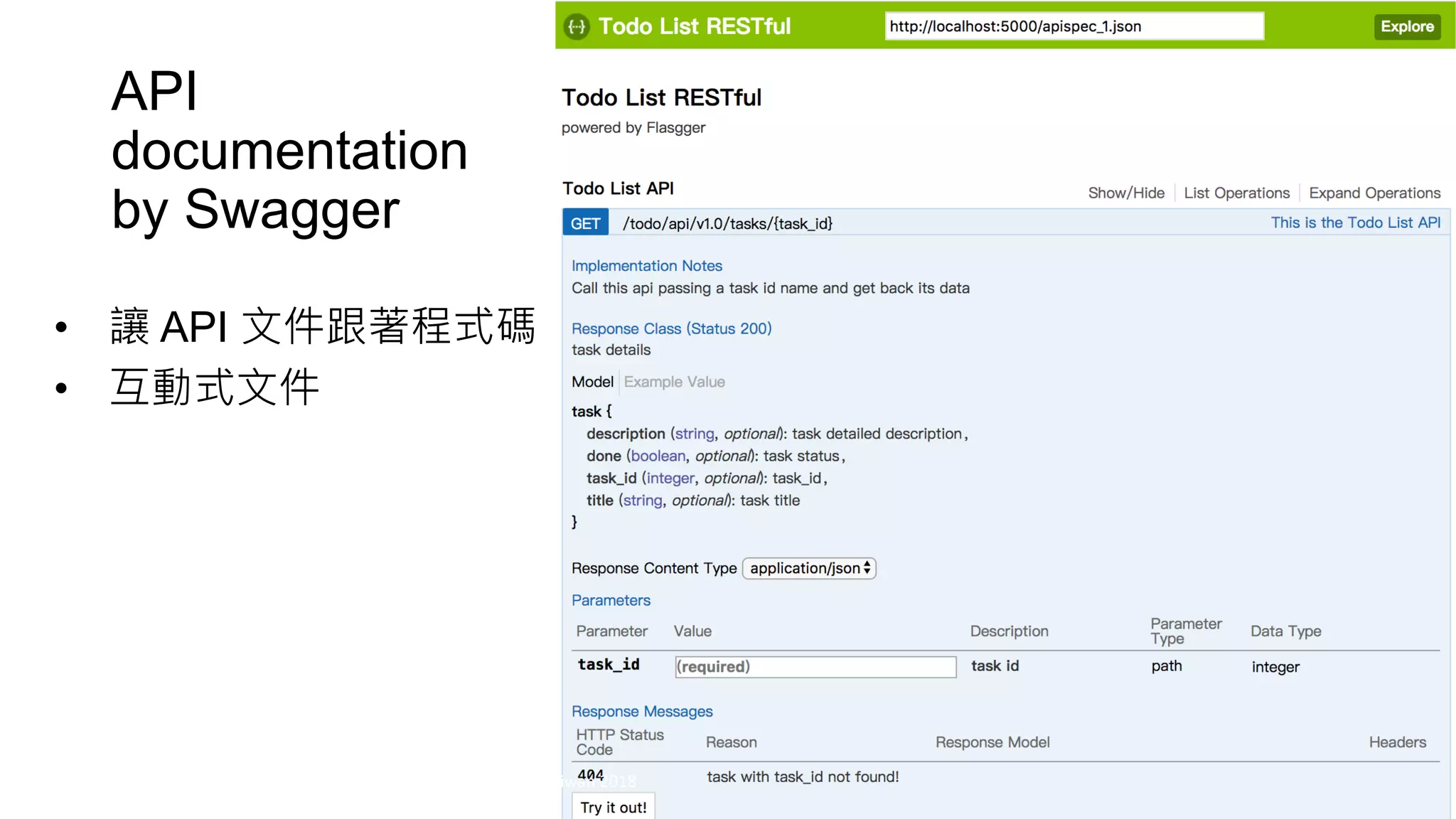Open Response Content Type application/json dropdown

pyautogui.click(x=809, y=568)
